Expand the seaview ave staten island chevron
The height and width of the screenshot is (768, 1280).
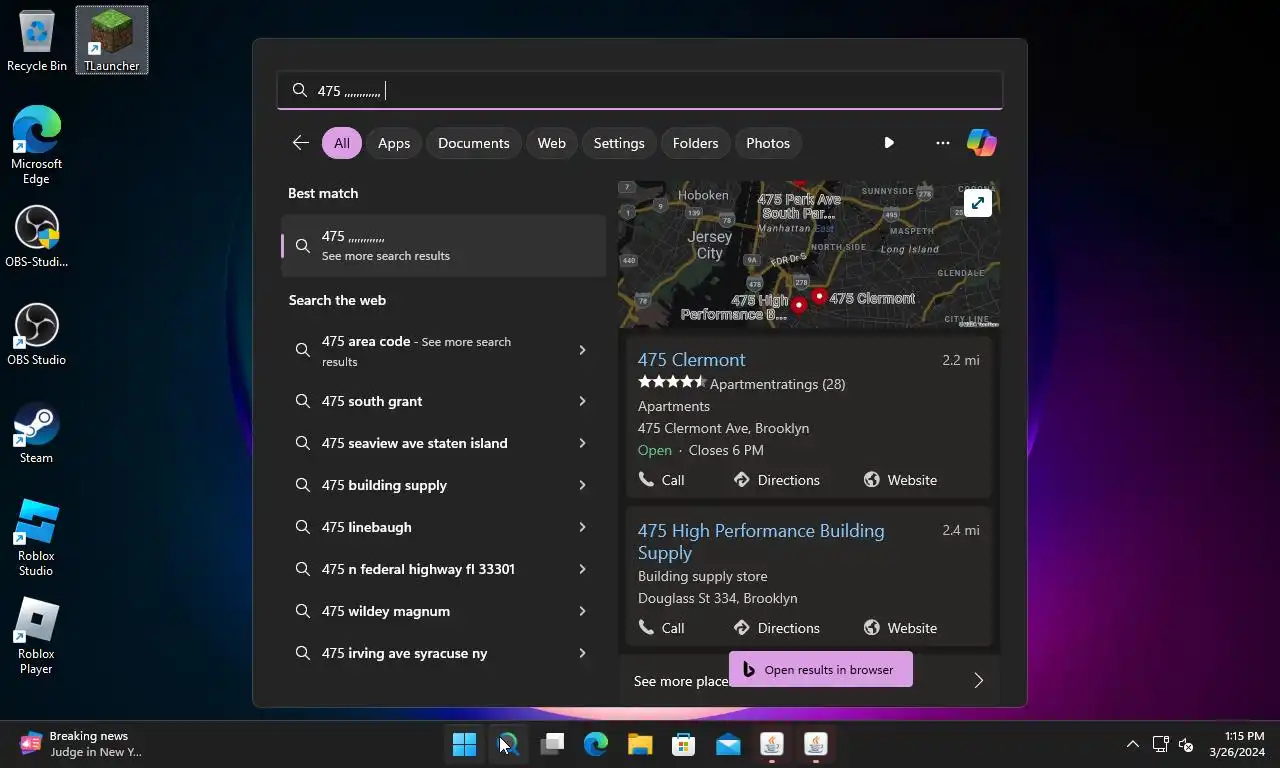coord(582,443)
